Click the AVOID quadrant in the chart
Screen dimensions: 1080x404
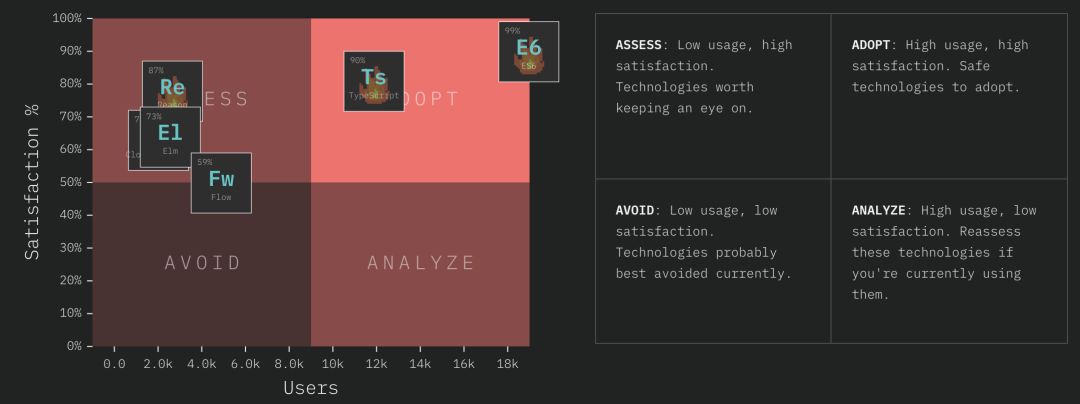tap(202, 263)
